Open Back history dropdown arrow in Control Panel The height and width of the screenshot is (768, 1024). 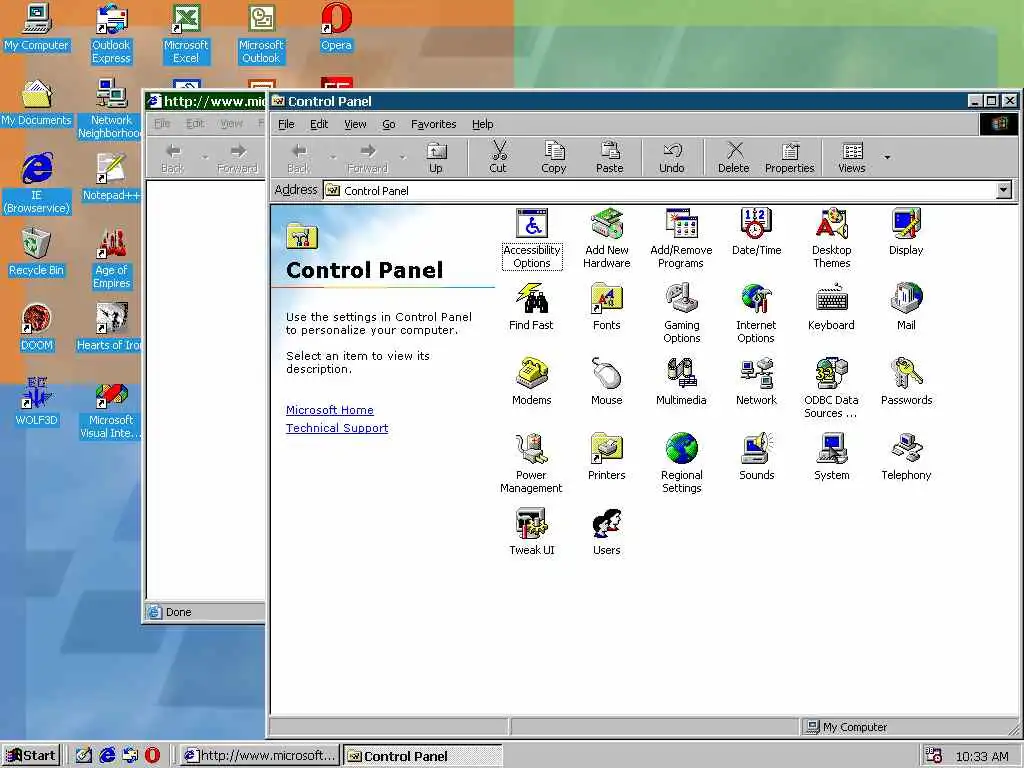[x=333, y=157]
